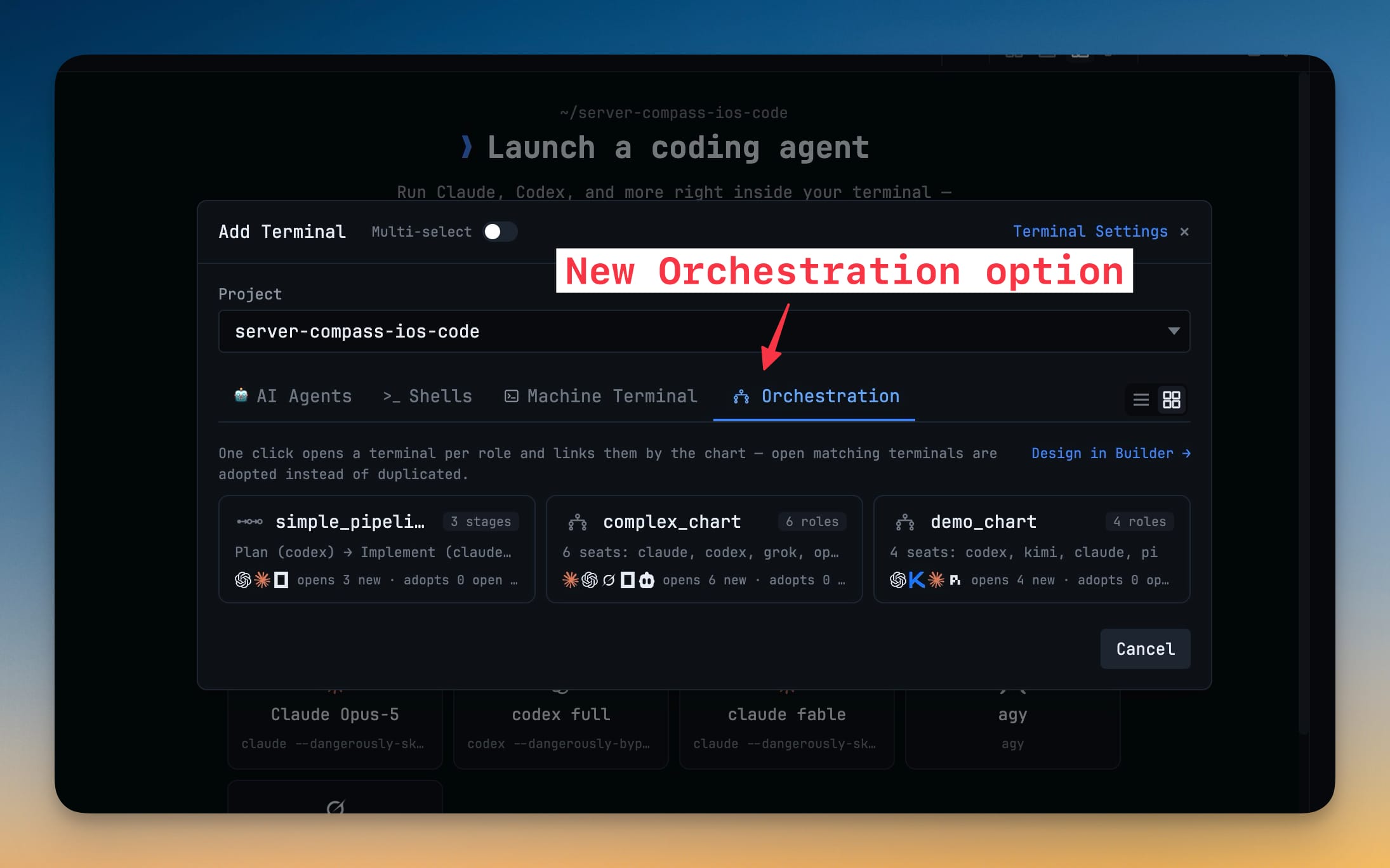The height and width of the screenshot is (868, 1390).
Task: Switch to the AI Agents tab
Action: click(x=293, y=396)
